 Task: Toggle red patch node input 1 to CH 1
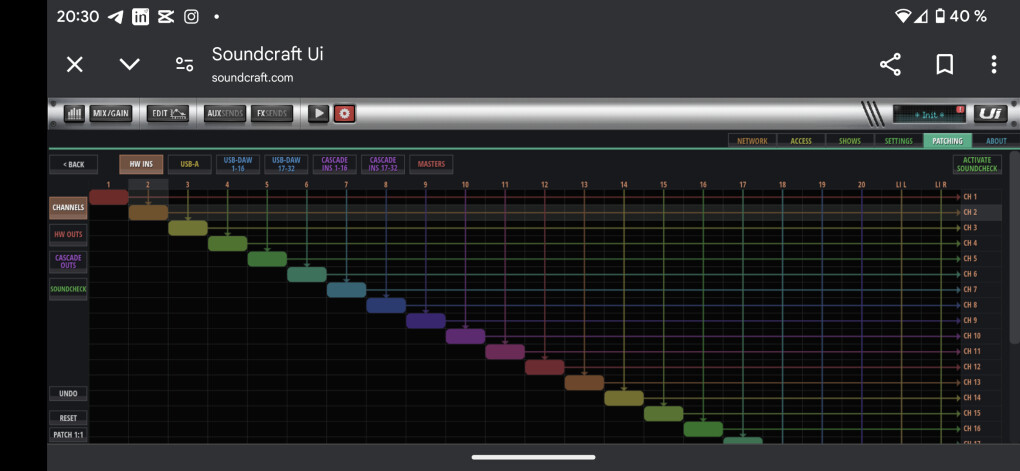109,197
